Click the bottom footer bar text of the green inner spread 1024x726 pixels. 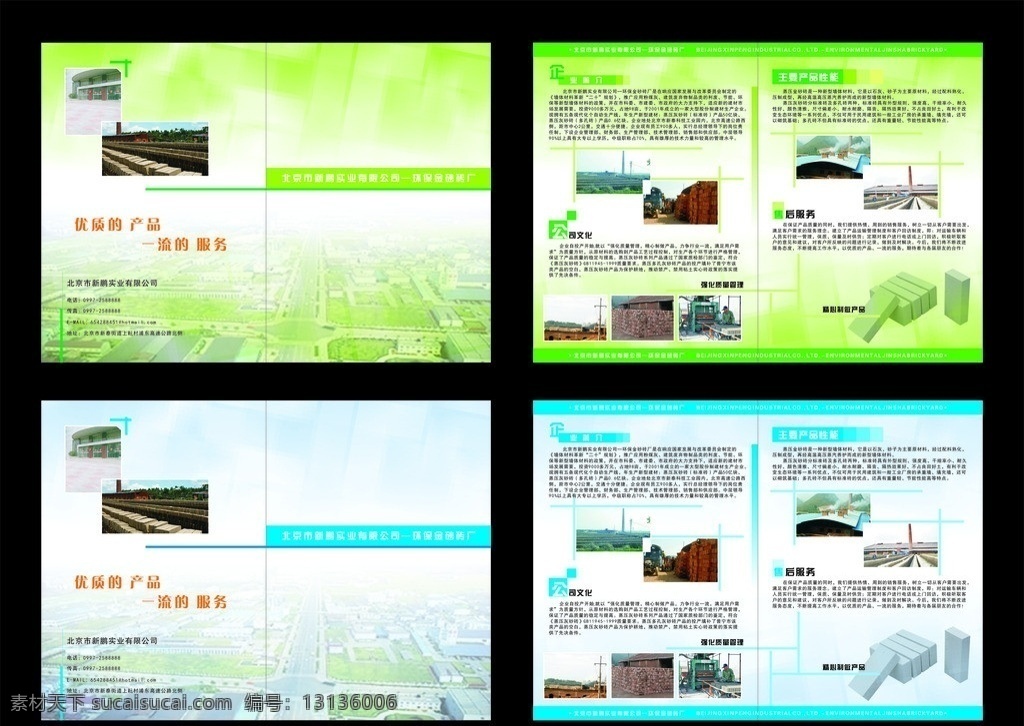click(758, 356)
